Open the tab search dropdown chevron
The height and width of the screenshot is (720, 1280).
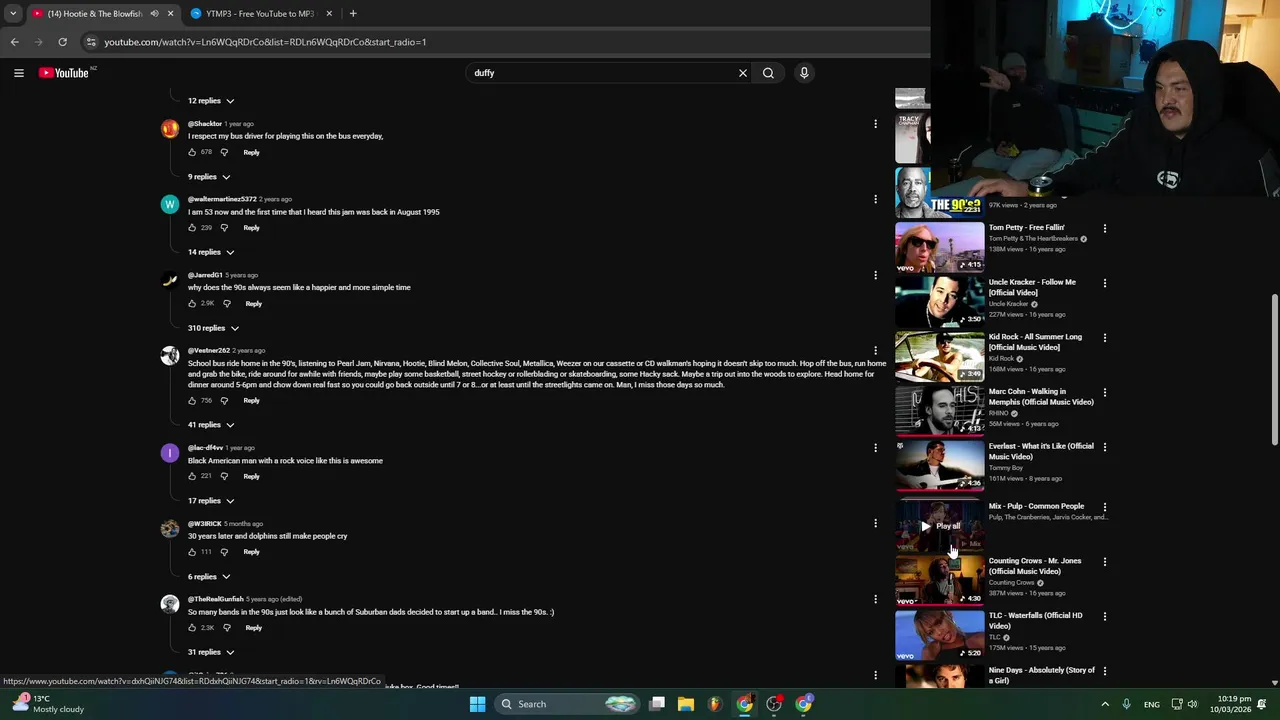point(13,14)
